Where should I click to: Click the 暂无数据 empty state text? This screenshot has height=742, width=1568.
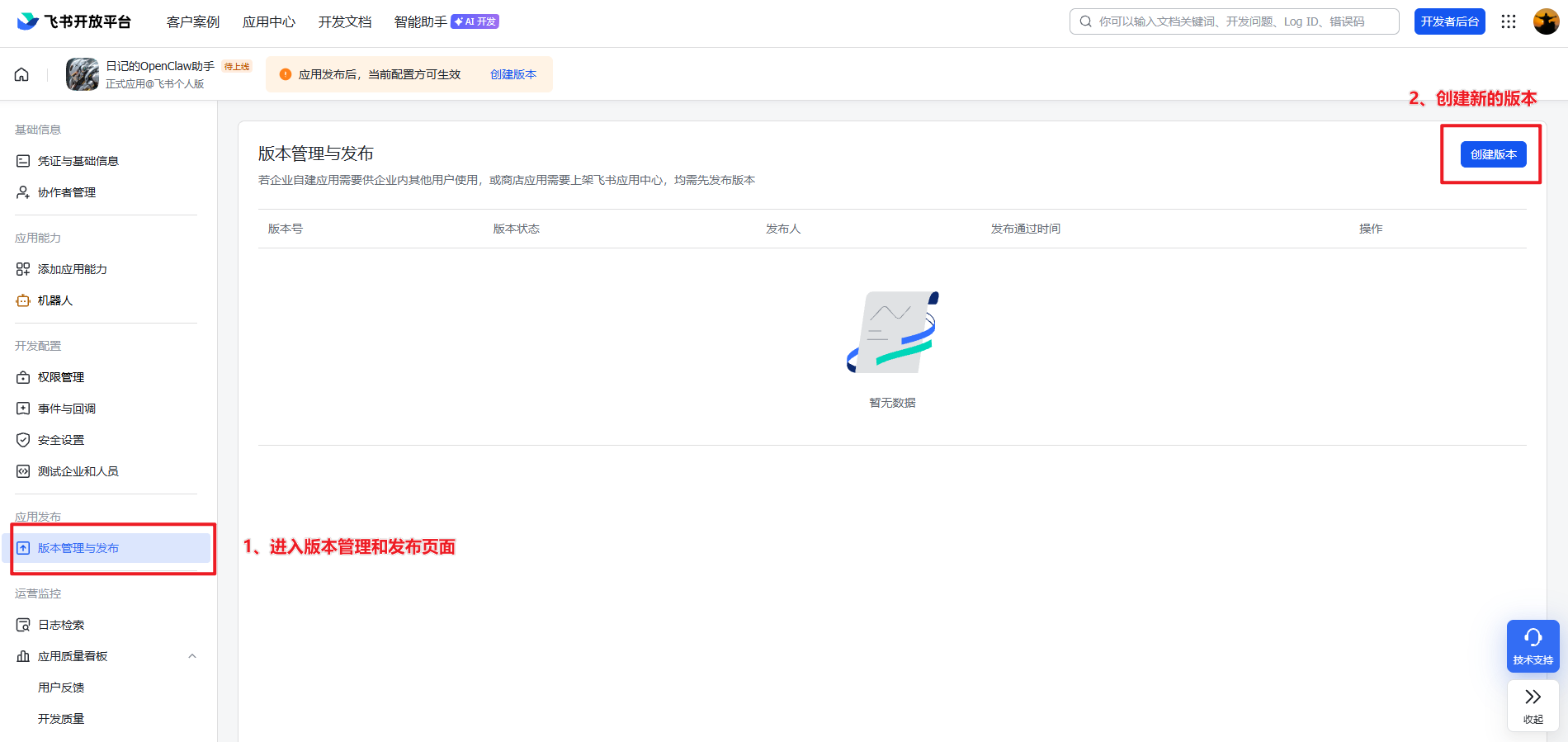892,403
